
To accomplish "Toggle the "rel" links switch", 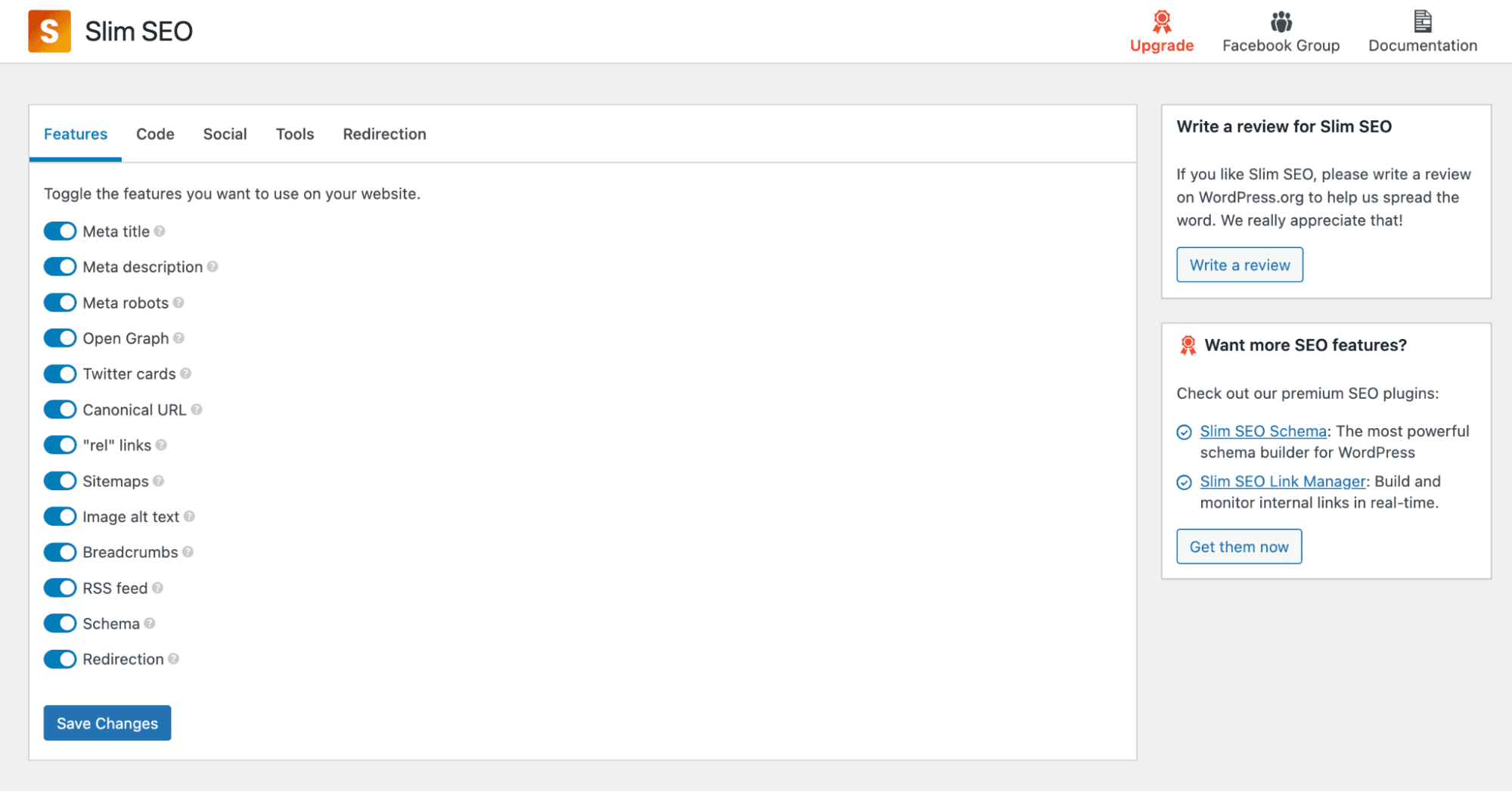I will pos(60,445).
